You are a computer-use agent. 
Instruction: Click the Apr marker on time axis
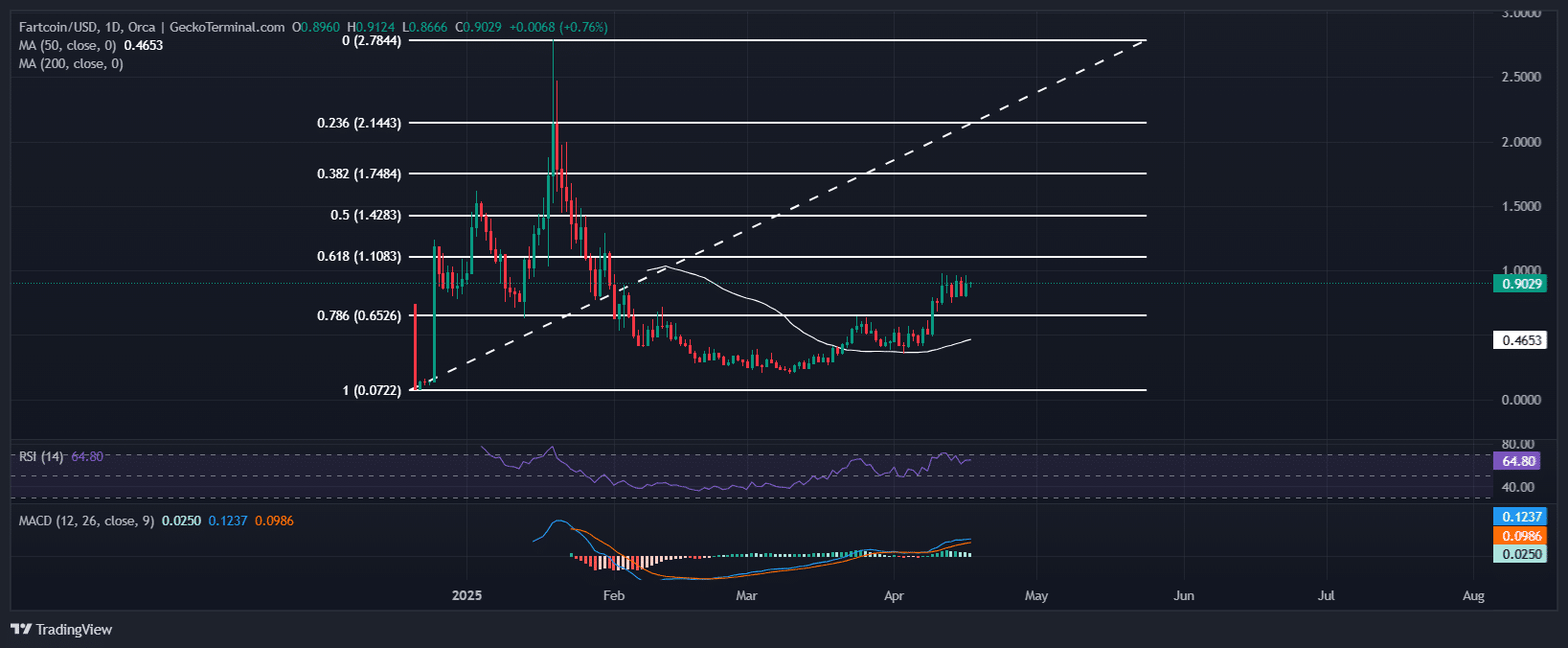(x=894, y=595)
